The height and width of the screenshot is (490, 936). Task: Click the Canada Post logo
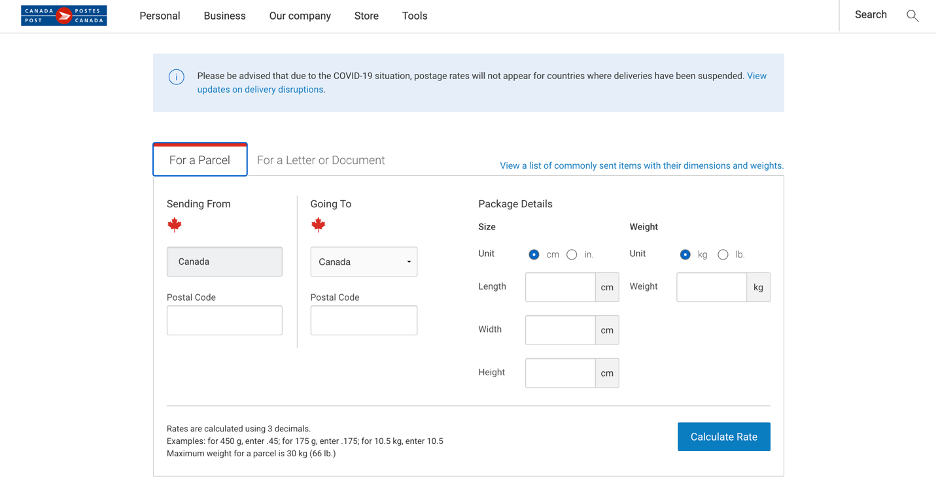(x=63, y=15)
